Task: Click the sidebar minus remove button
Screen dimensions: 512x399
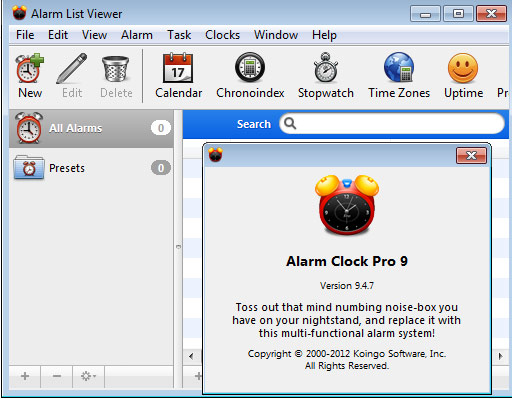Action: coord(57,376)
